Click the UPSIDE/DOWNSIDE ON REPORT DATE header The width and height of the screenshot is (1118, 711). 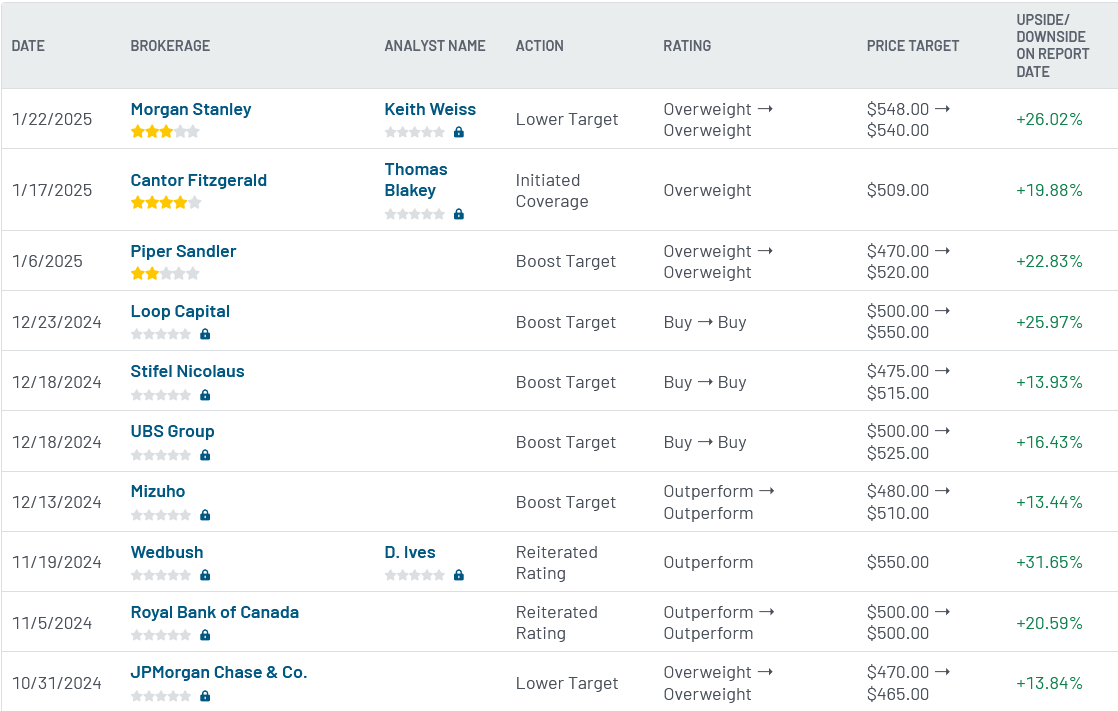[x=1052, y=46]
